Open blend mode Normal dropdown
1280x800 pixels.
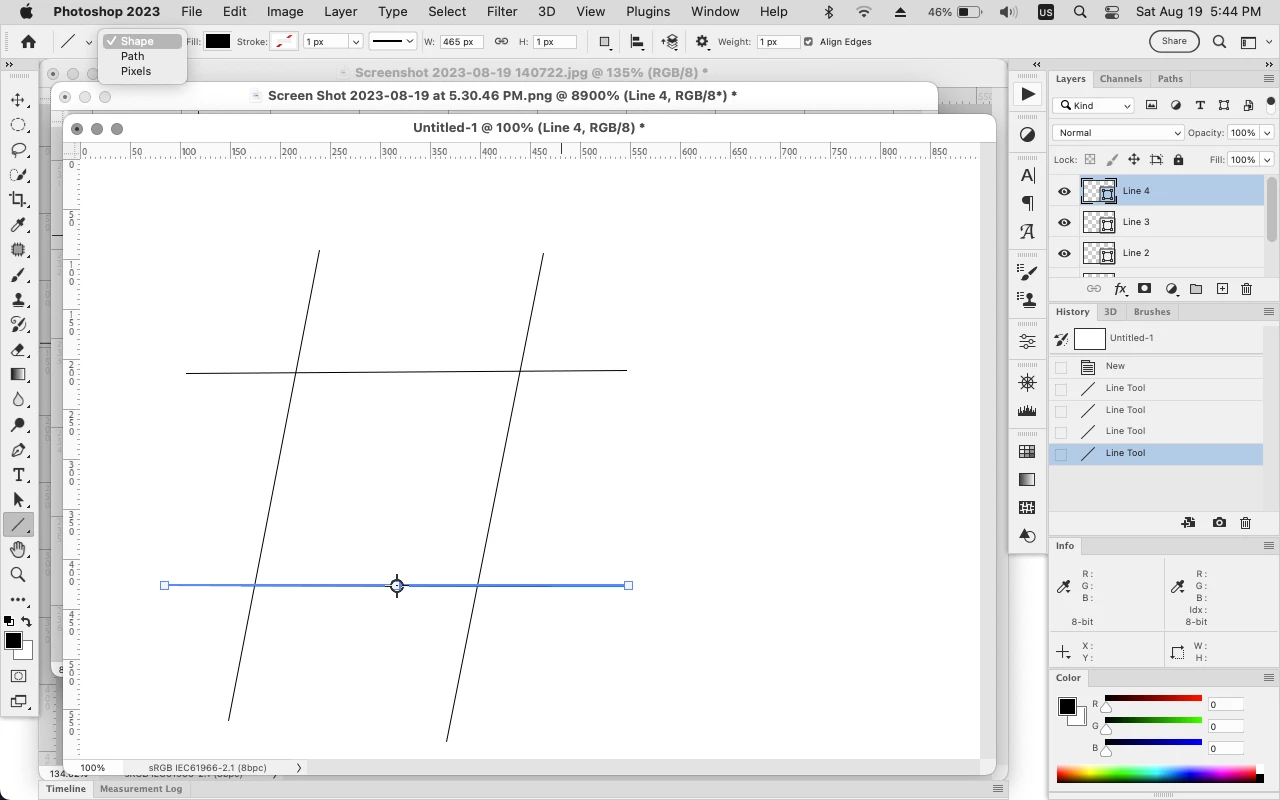click(1118, 133)
